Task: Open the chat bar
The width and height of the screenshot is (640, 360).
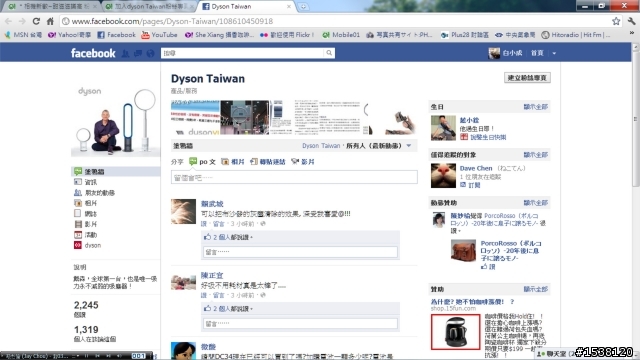Action: [555, 353]
